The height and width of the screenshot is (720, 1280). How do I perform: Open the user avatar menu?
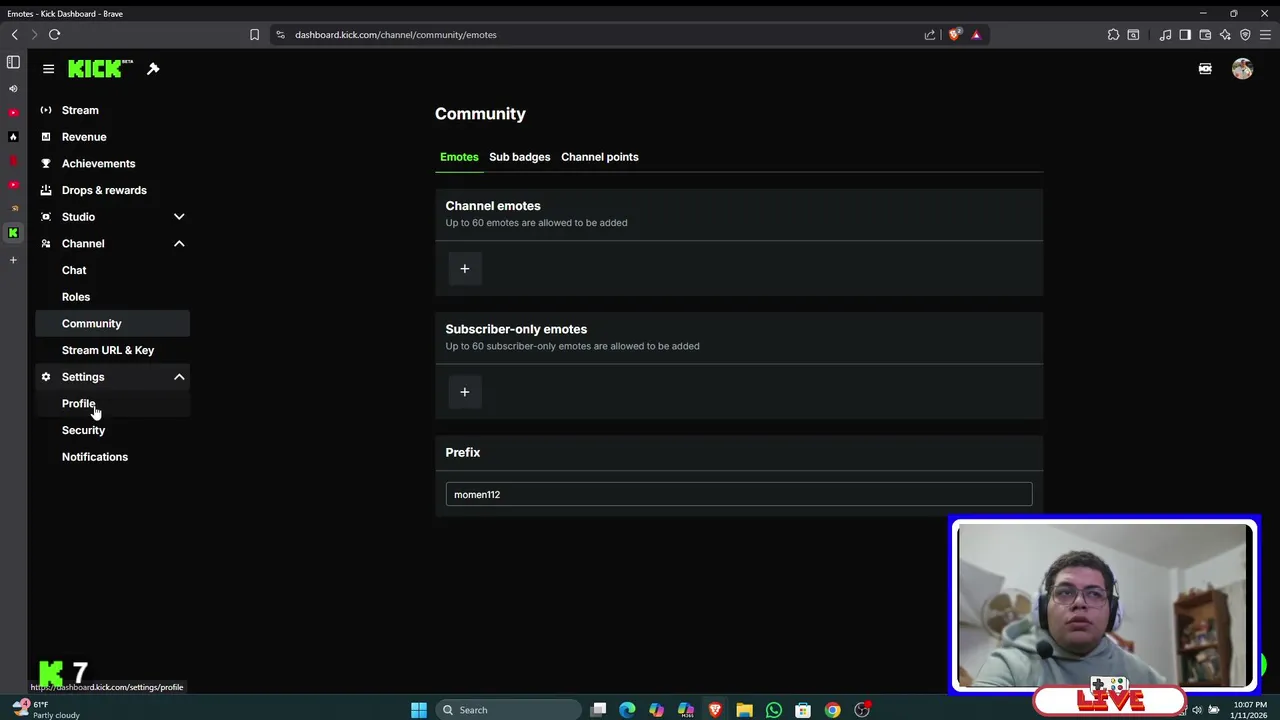[1242, 69]
